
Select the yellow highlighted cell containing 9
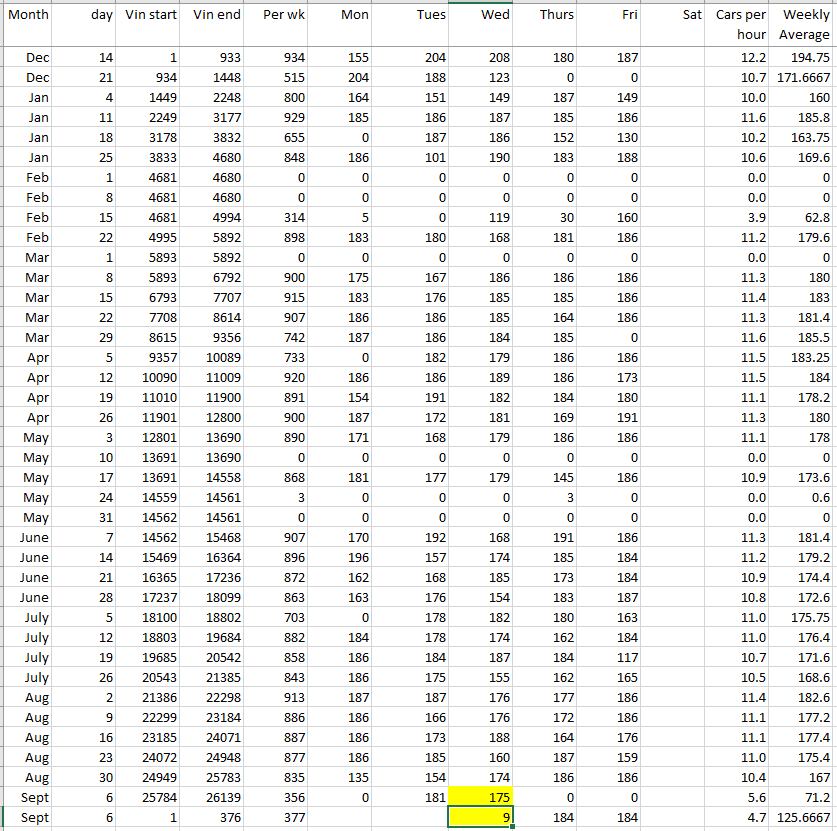click(x=481, y=817)
